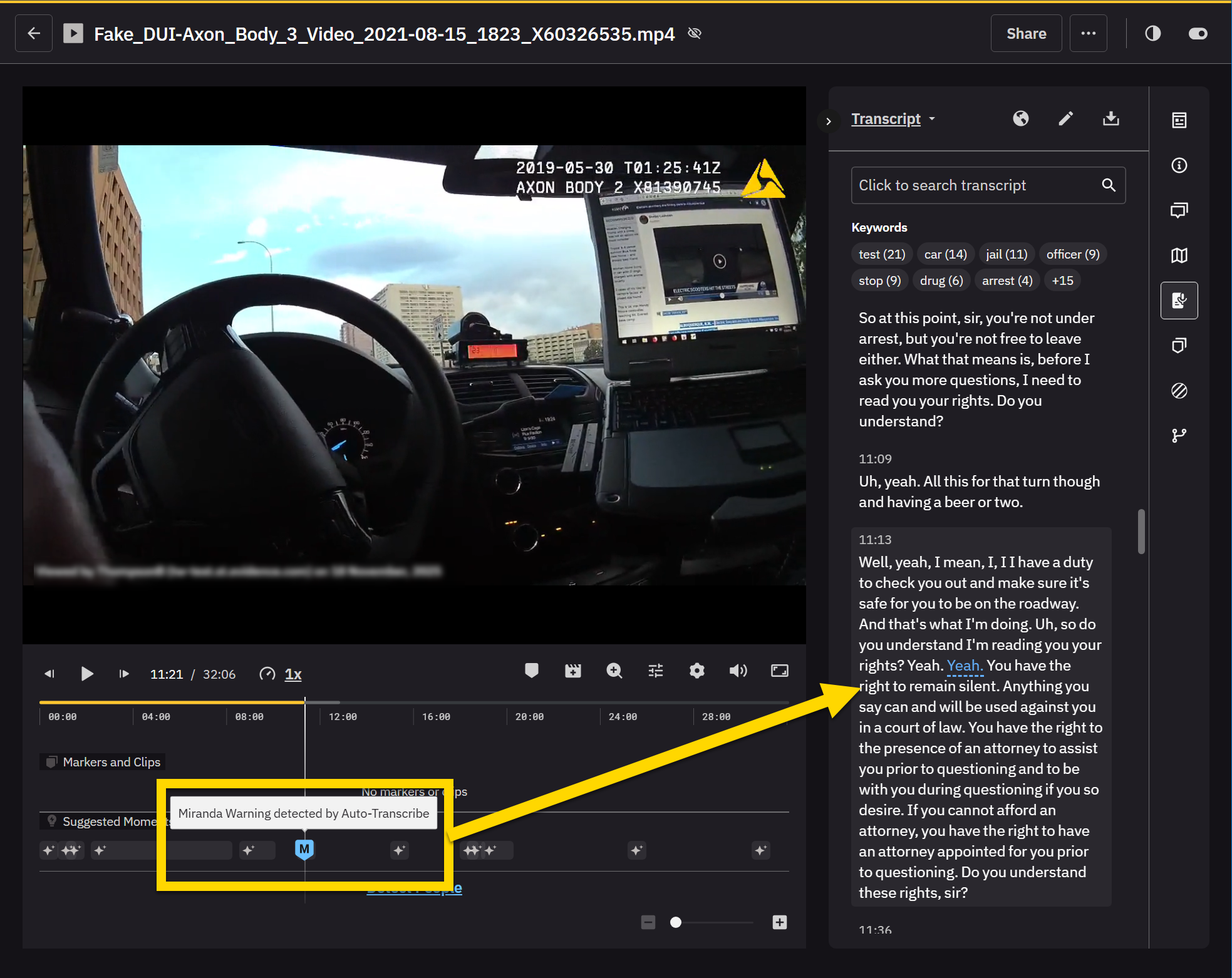Select the Miranda Warning marker on timeline
Screen dimensions: 1232x978
click(x=304, y=850)
